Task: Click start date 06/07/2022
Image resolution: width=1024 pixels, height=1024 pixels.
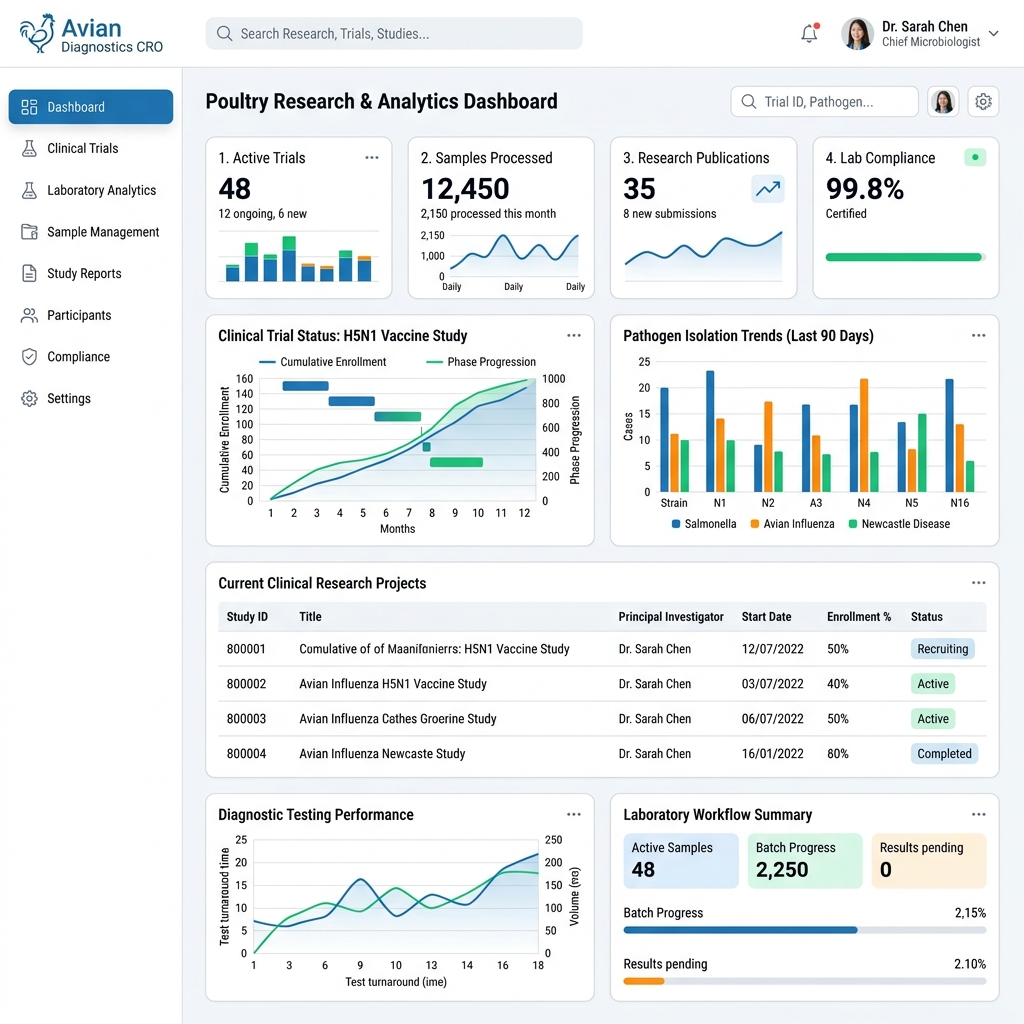Action: coord(773,718)
